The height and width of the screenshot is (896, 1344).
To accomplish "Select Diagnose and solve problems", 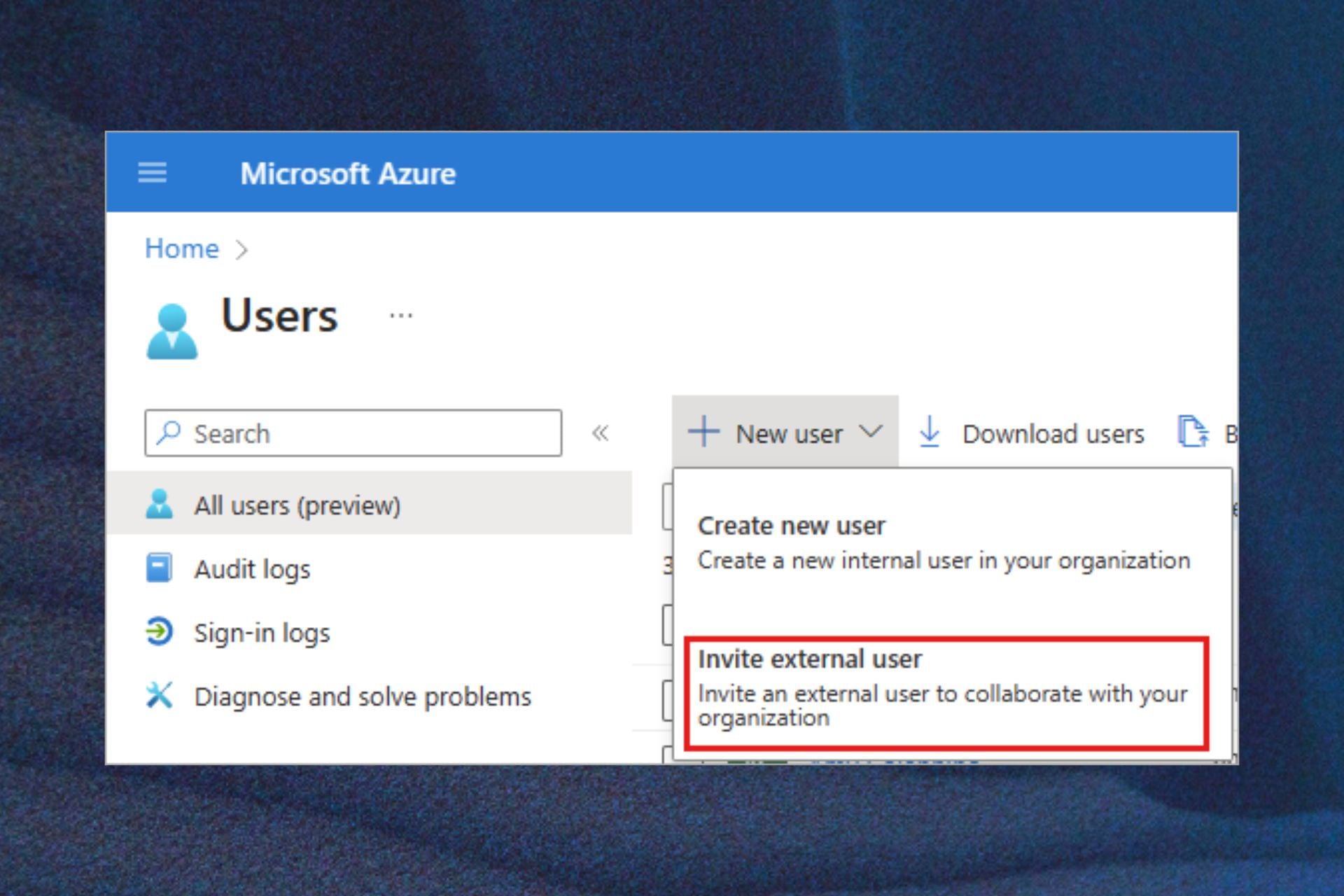I will click(361, 696).
